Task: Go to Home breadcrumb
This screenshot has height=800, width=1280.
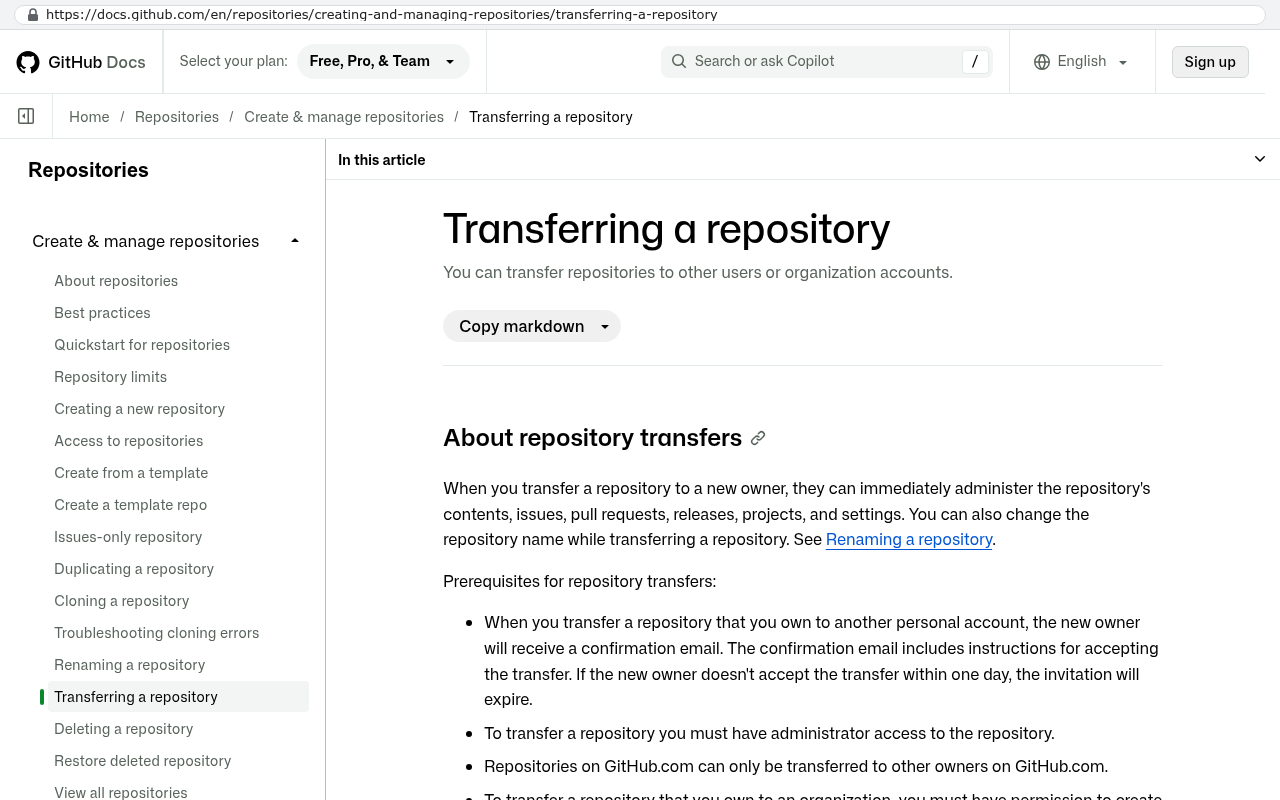Action: point(89,117)
